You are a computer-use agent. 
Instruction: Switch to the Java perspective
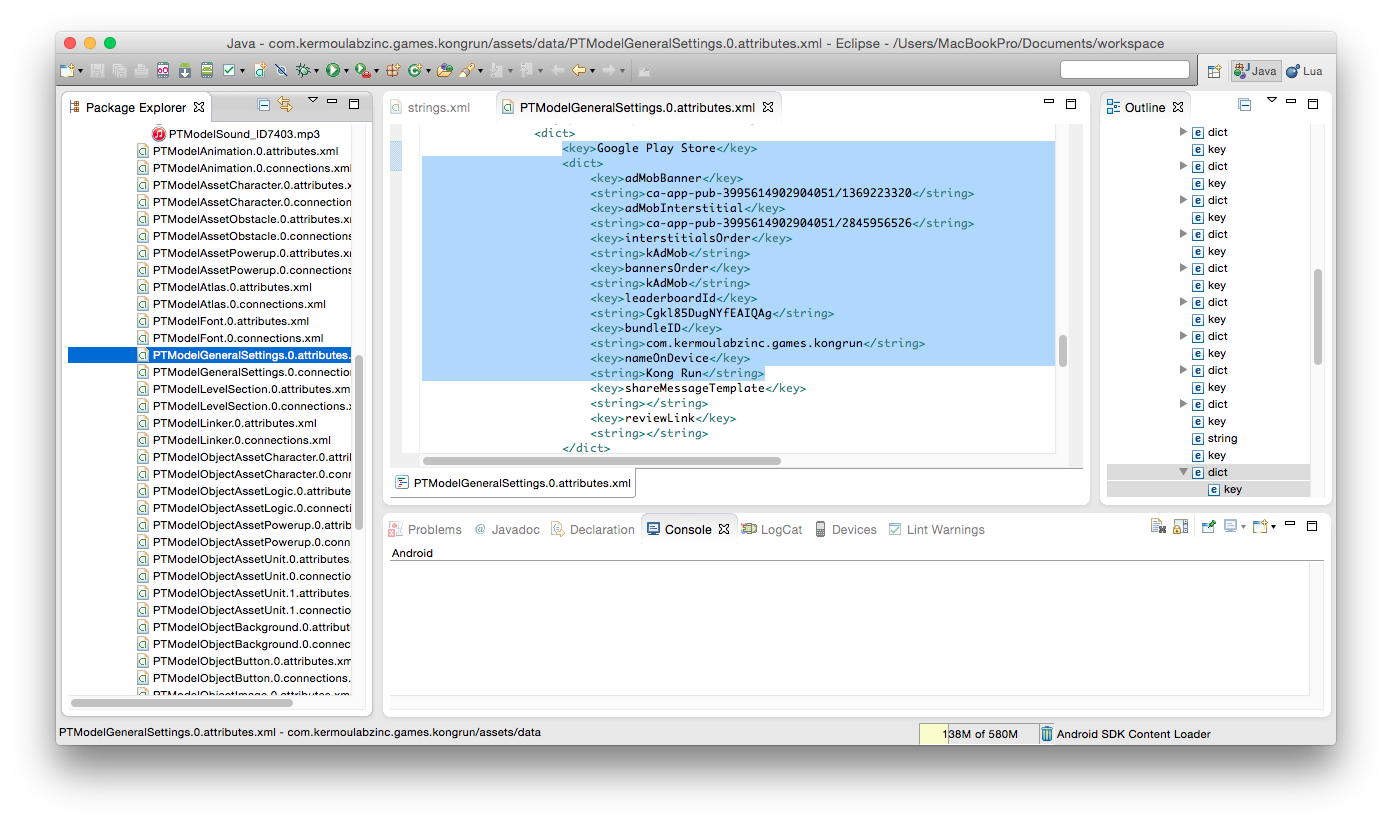click(x=1255, y=71)
